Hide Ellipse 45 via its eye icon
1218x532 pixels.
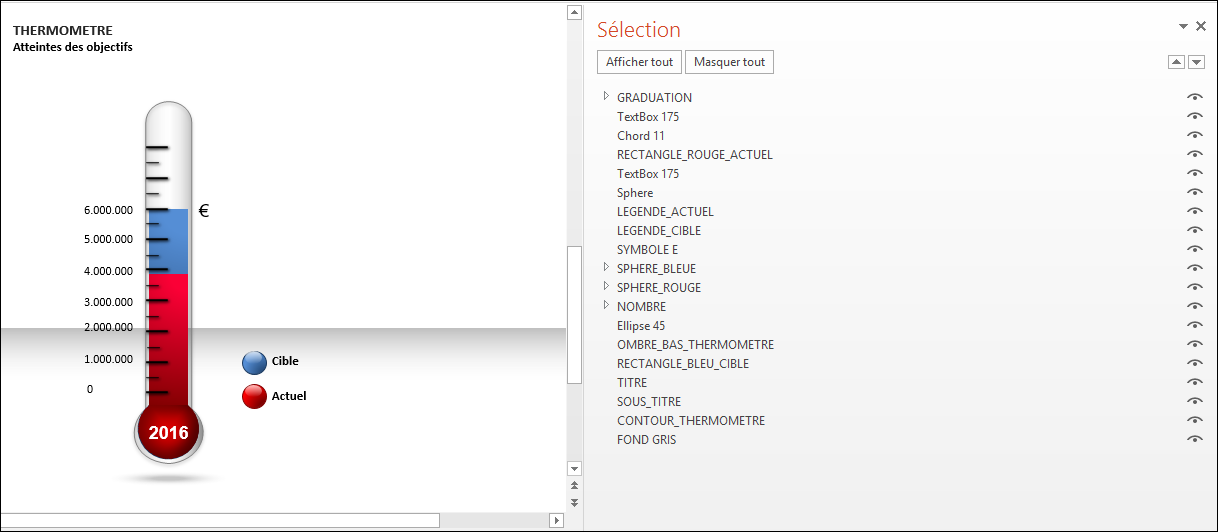[1194, 325]
